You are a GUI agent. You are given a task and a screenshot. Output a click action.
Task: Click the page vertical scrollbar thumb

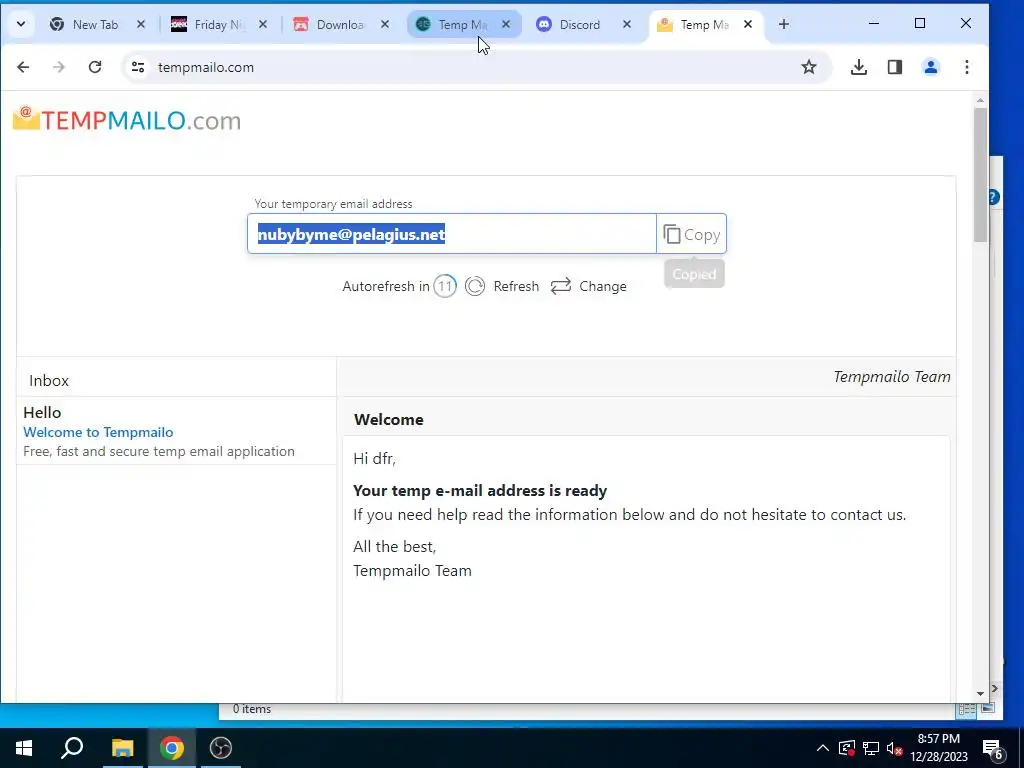980,174
